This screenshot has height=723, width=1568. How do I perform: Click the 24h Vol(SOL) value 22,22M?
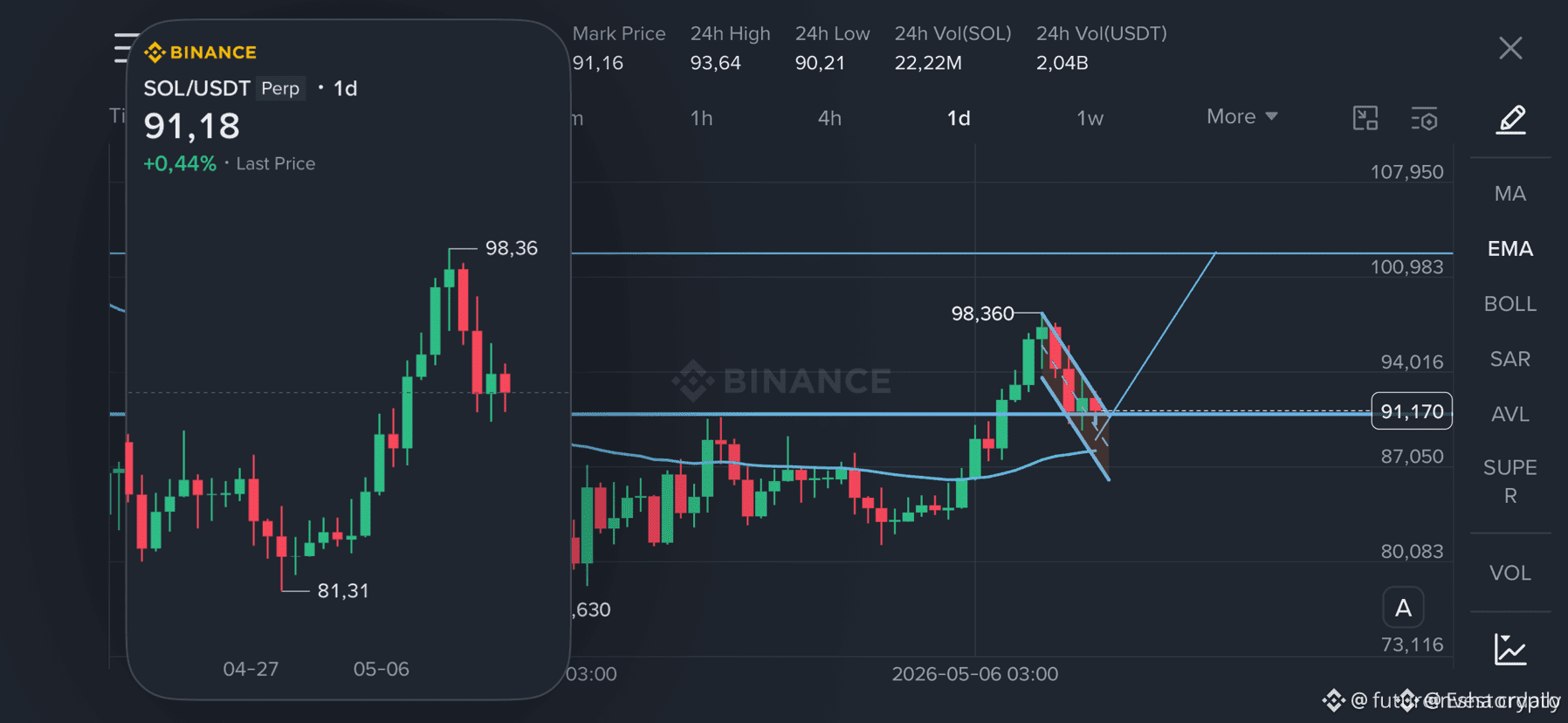pyautogui.click(x=928, y=63)
